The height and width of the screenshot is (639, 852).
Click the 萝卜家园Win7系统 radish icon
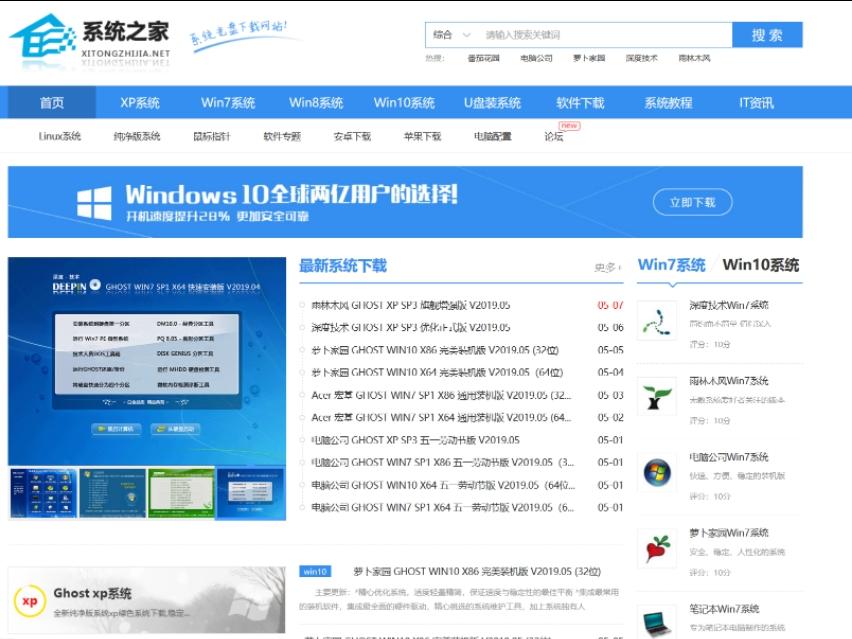pyautogui.click(x=656, y=549)
